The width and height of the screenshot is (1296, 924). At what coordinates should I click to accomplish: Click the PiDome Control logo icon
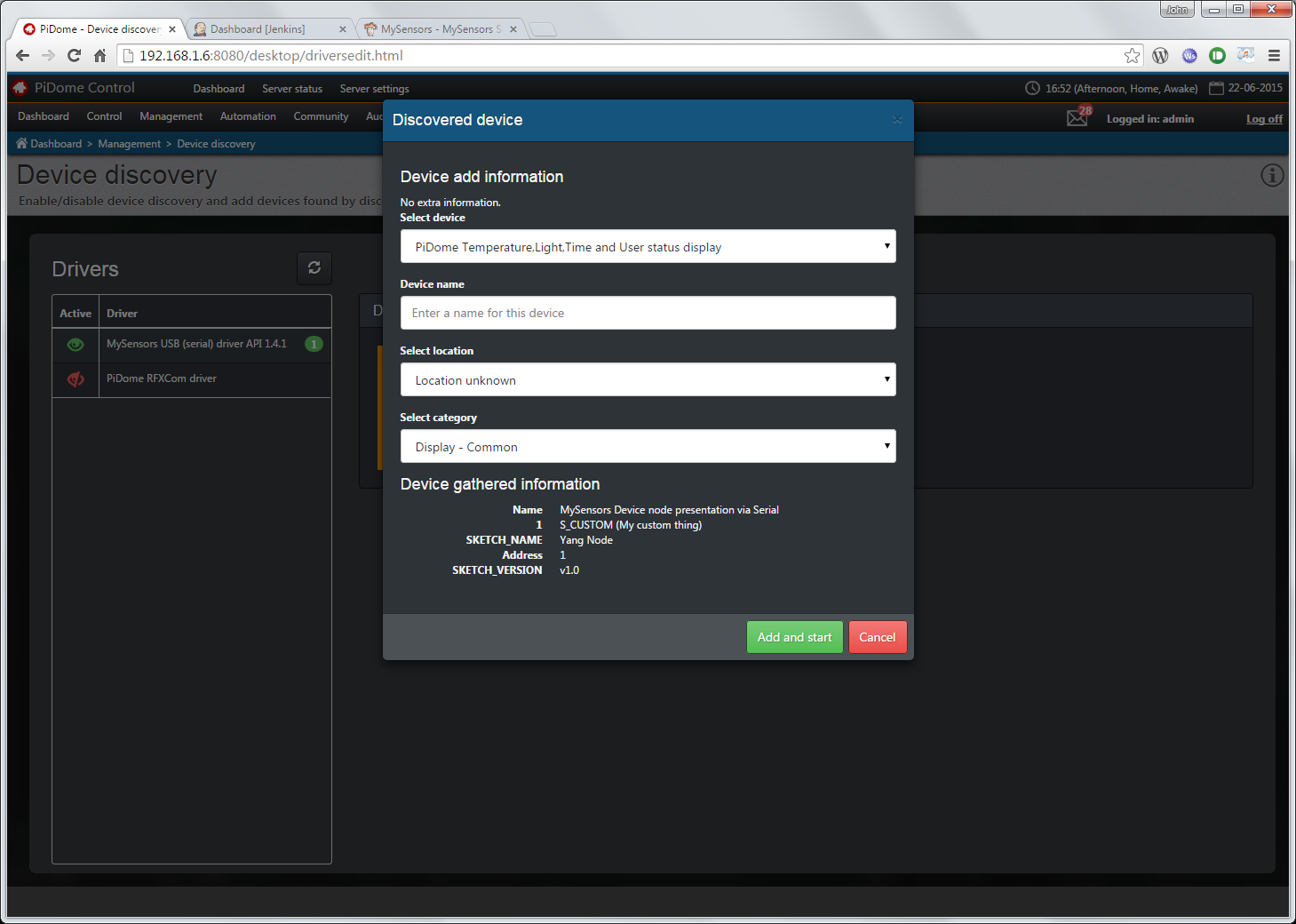click(20, 88)
